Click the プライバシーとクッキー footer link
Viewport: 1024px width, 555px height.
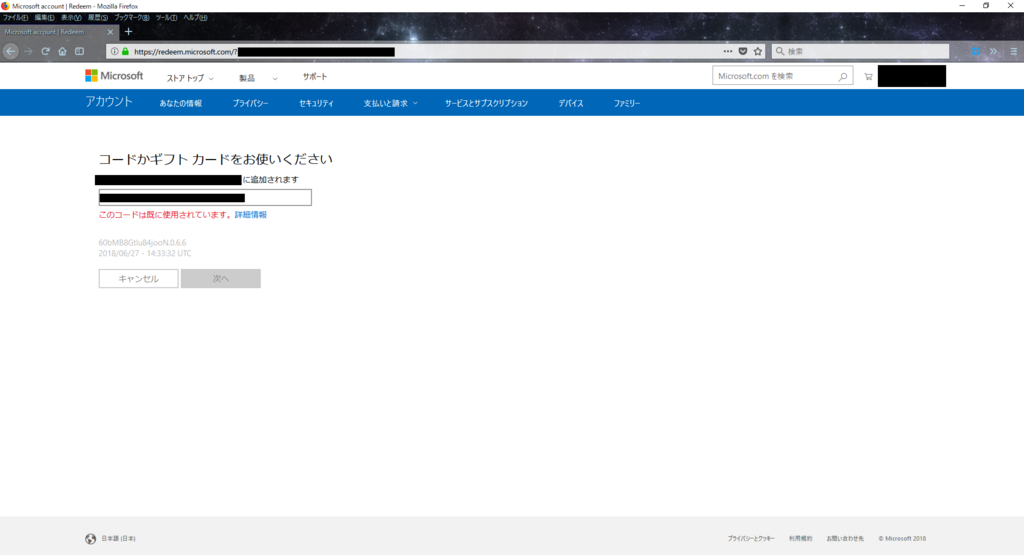pos(751,539)
